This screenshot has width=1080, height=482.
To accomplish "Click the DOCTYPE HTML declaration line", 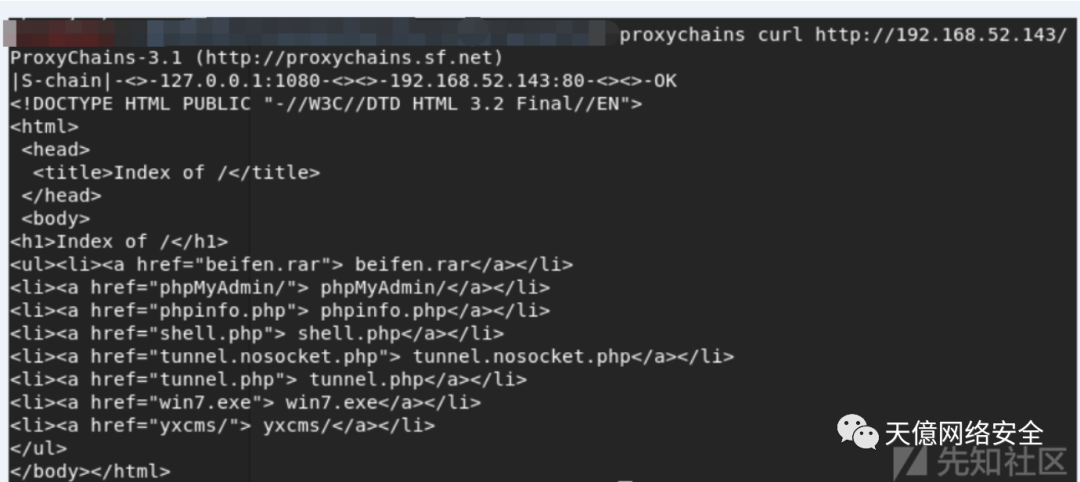I will [x=327, y=104].
